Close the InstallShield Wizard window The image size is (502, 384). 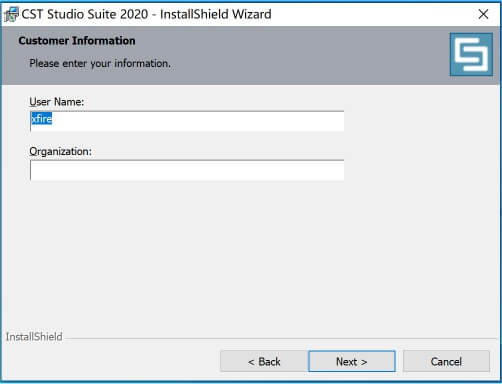click(x=483, y=14)
